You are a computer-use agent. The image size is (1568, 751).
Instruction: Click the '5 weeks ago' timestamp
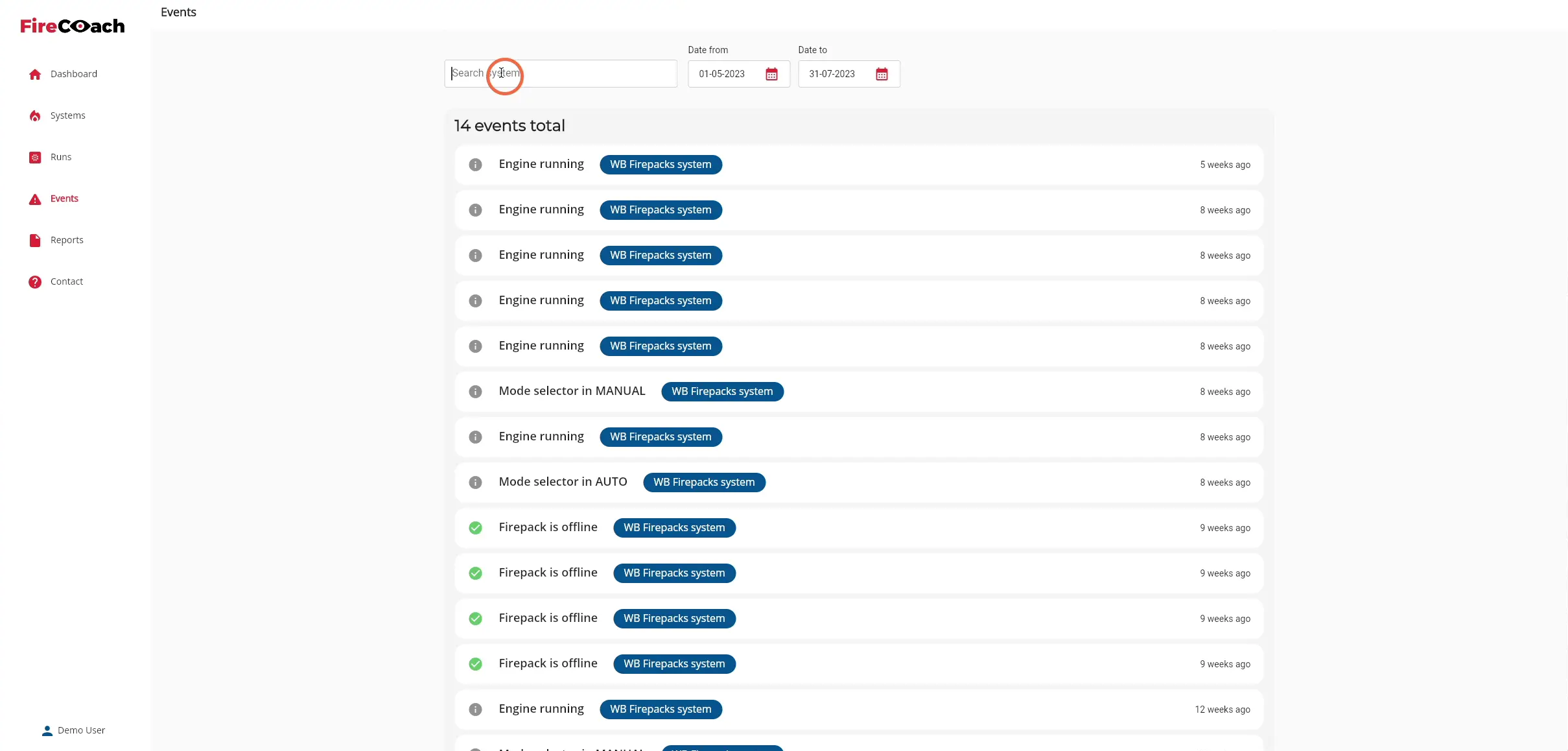1225,165
